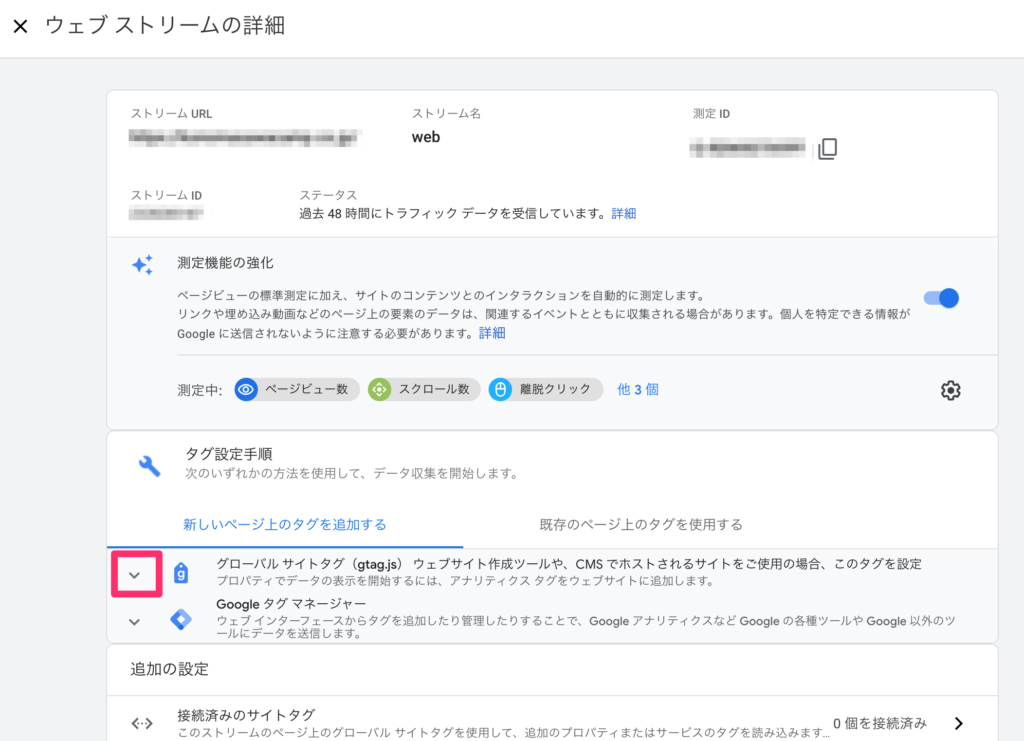Switch to 既存のページ上のタグを使用する tab
1024x741 pixels.
(641, 524)
